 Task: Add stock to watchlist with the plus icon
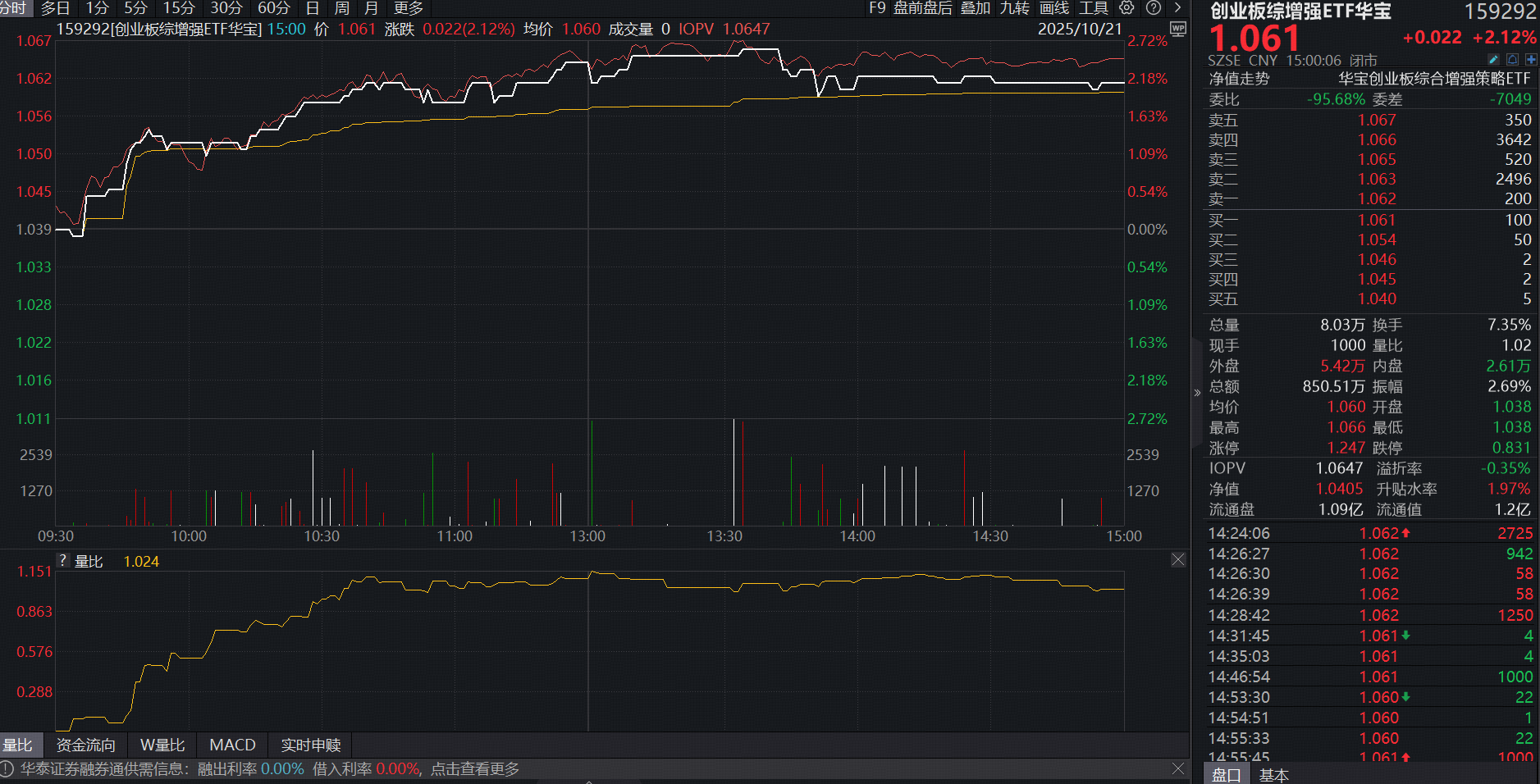[1531, 59]
